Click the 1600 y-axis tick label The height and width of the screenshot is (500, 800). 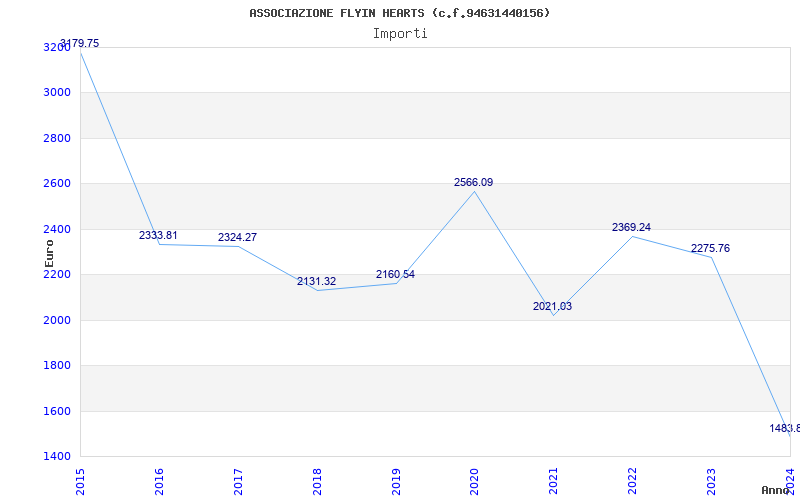pyautogui.click(x=57, y=411)
